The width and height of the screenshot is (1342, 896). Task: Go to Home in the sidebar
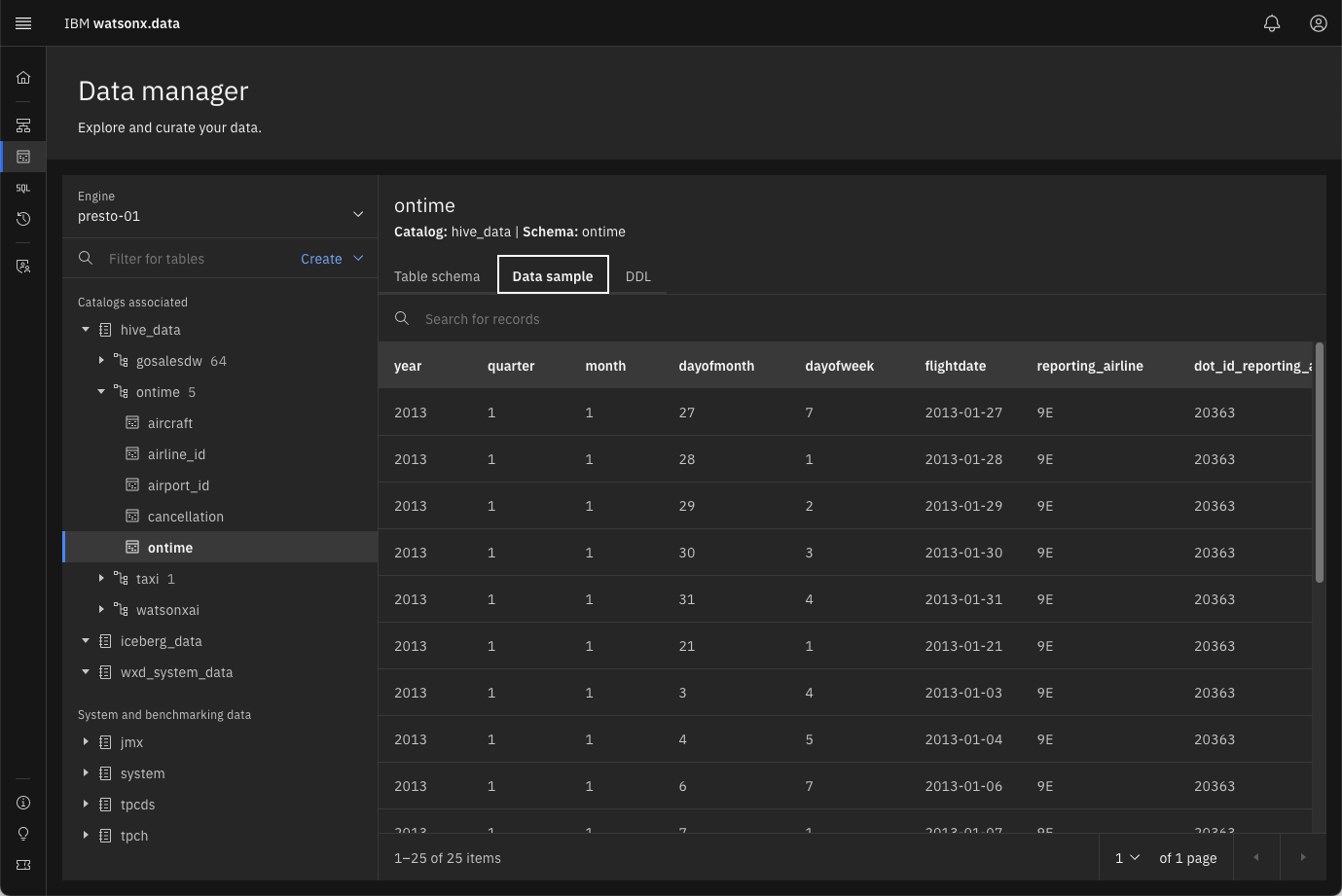(23, 78)
